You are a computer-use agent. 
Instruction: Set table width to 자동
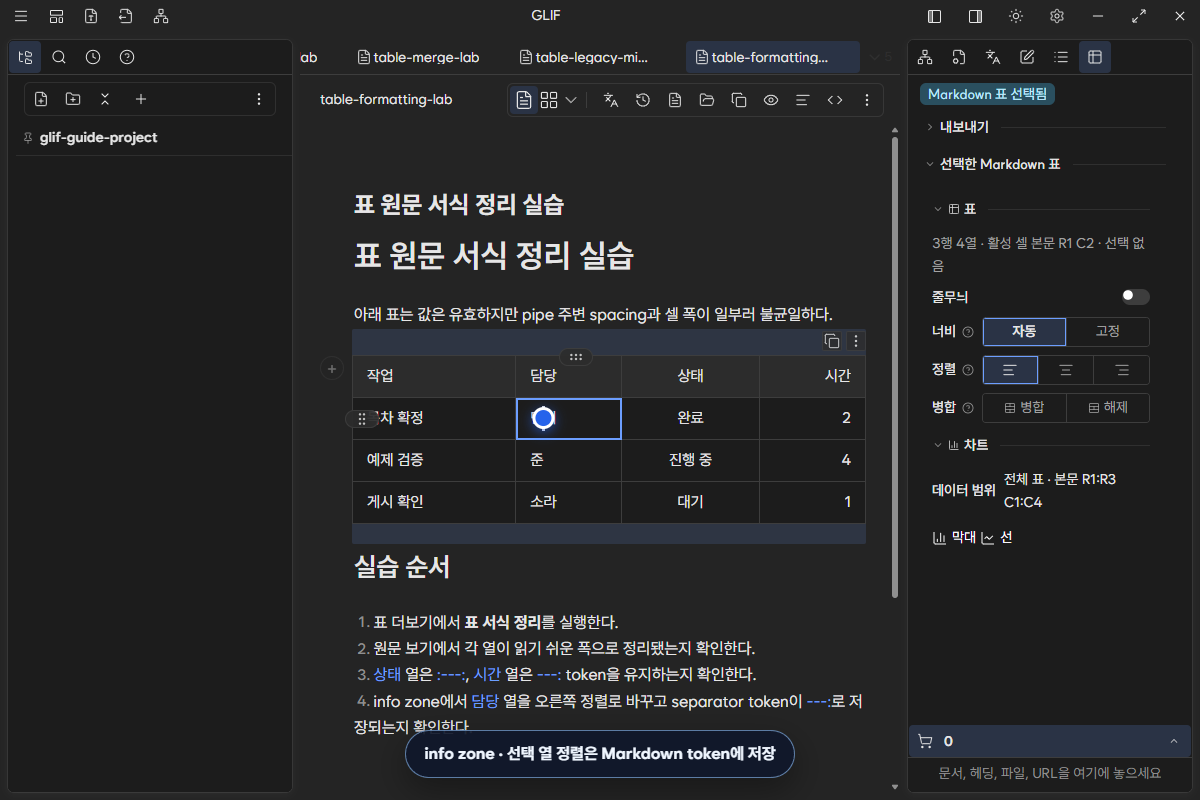[x=1025, y=331]
